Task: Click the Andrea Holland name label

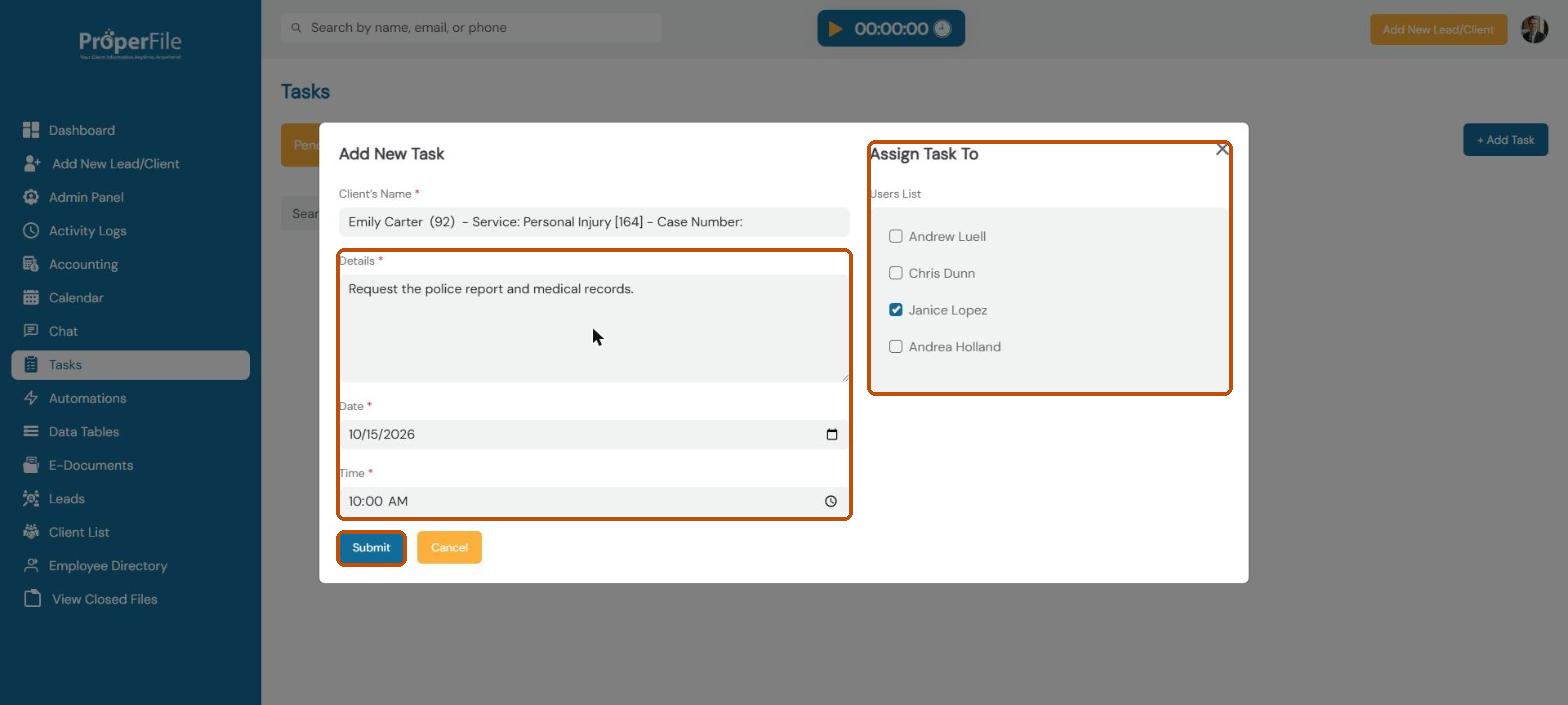Action: (x=955, y=347)
